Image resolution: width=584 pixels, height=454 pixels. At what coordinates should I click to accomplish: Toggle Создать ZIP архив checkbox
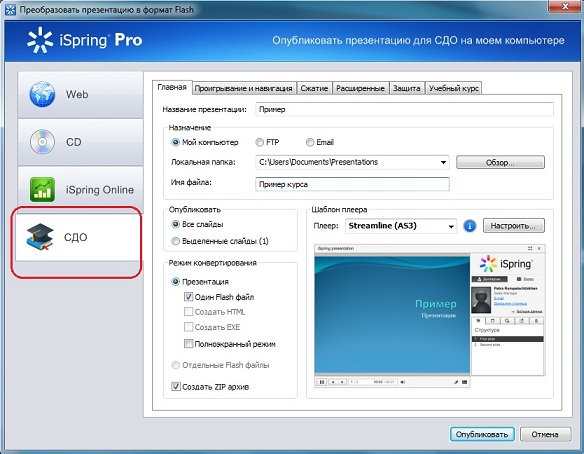176,387
